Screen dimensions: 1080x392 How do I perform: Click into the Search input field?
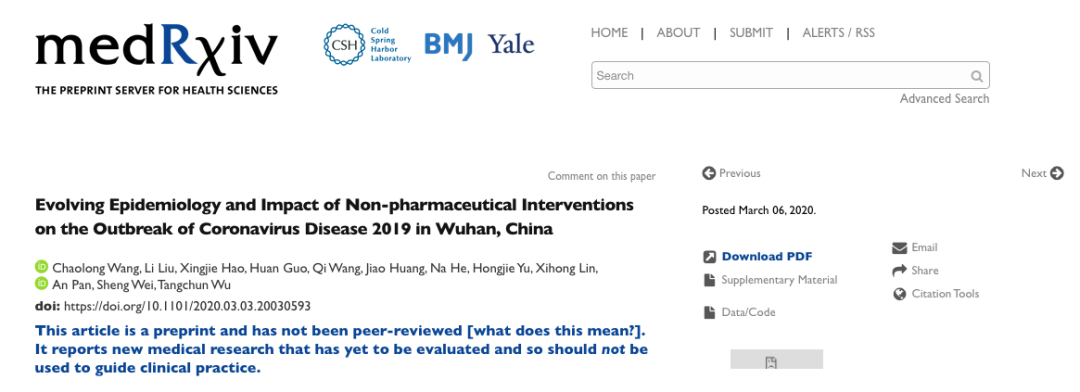790,76
